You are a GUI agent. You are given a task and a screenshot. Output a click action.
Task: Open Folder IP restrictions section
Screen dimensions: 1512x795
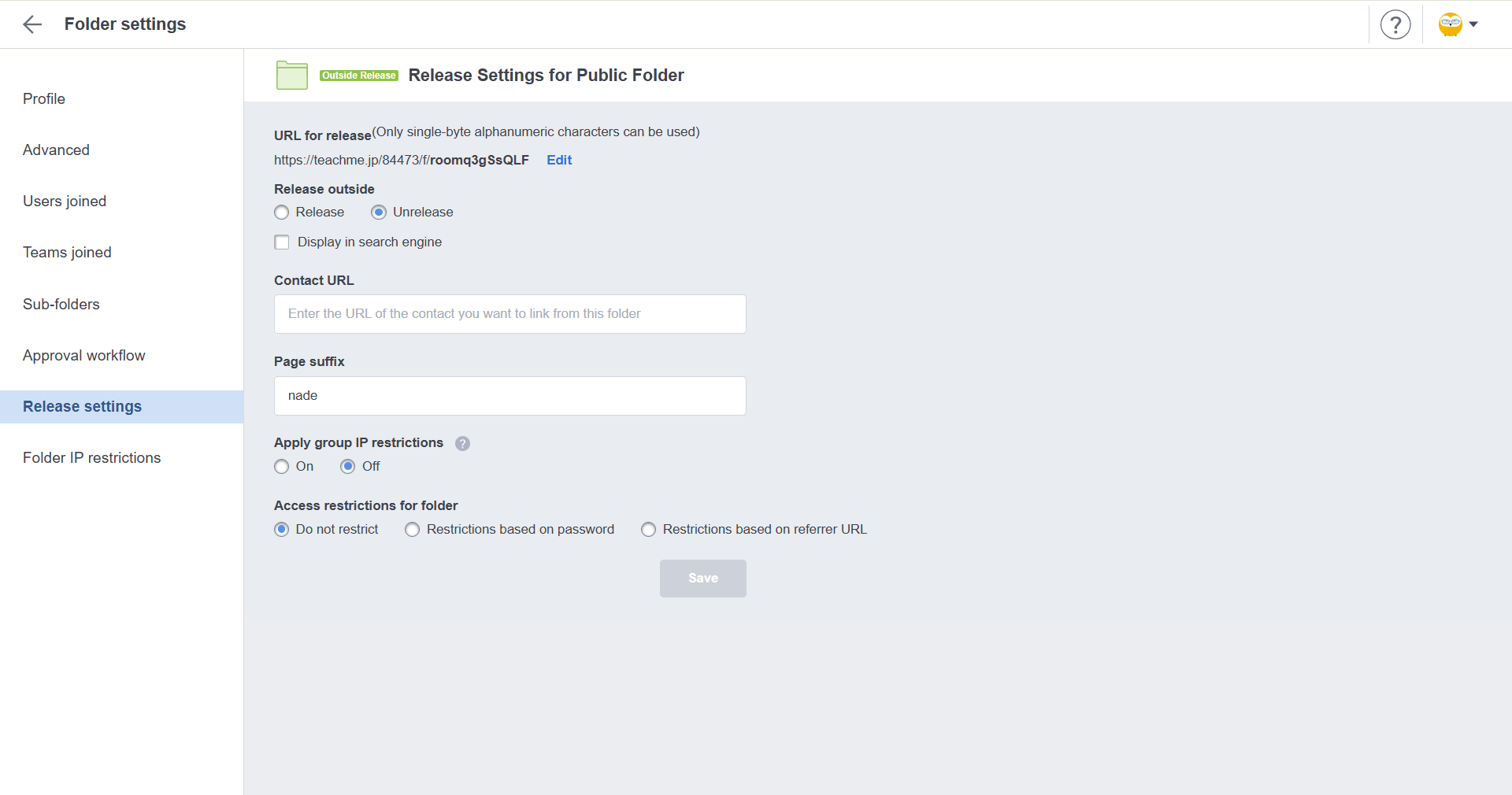coord(91,458)
